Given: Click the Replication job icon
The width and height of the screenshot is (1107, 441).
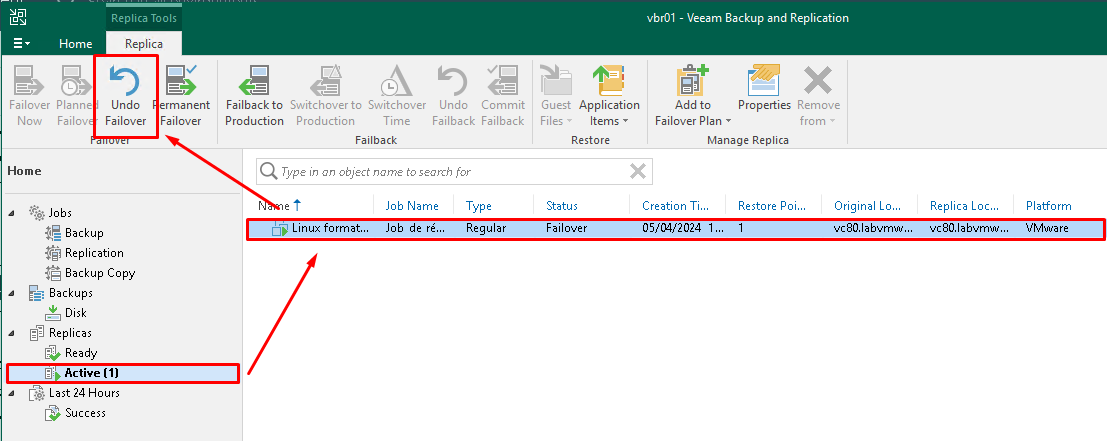Looking at the screenshot, I should [x=53, y=253].
